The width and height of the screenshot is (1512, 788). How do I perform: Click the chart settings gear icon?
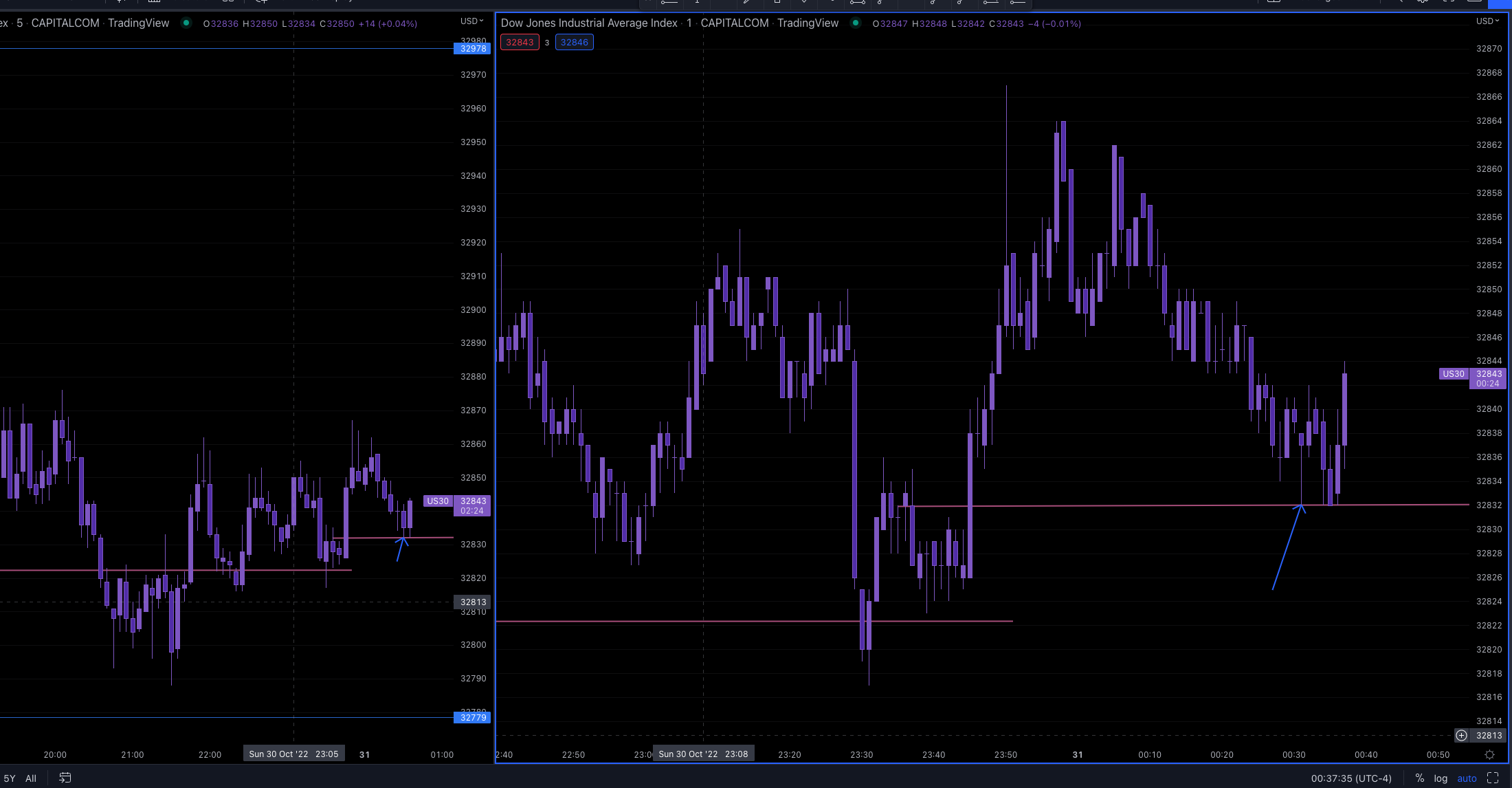click(1489, 754)
